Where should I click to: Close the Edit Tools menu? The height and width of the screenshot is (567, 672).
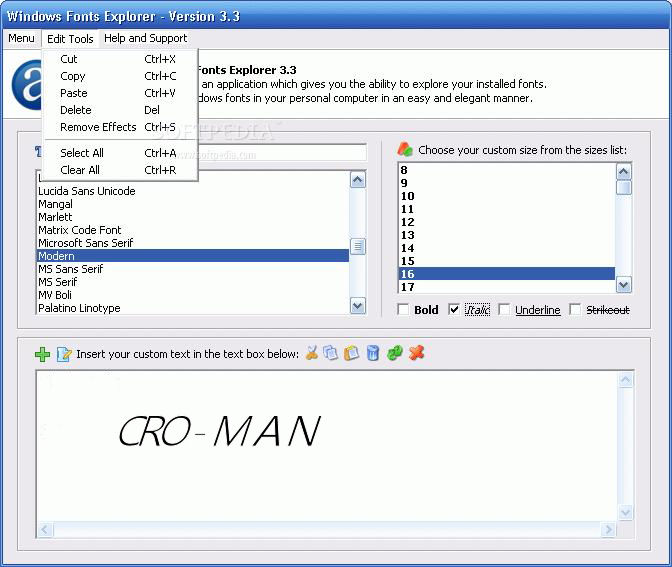[x=70, y=39]
